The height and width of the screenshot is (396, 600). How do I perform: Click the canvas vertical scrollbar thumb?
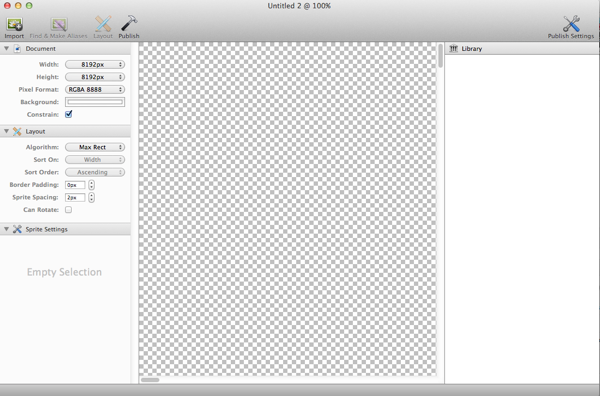[x=440, y=56]
